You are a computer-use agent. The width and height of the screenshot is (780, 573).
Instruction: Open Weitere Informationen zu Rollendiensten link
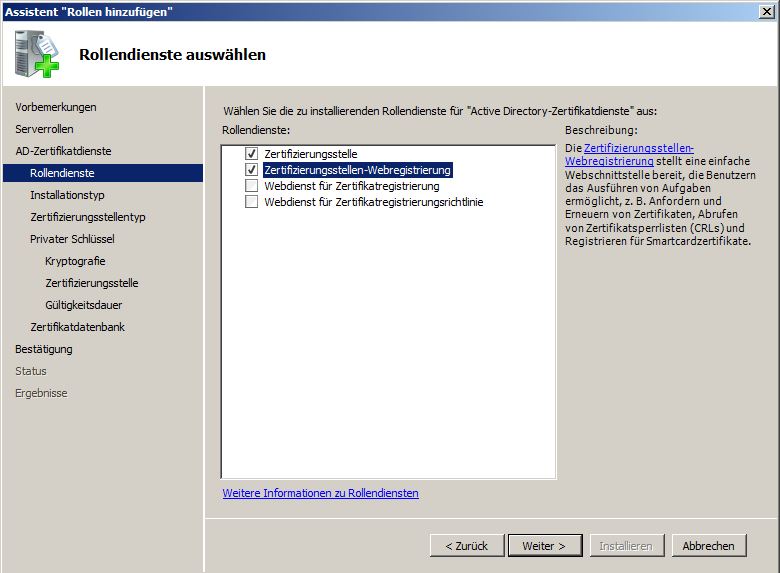point(320,493)
